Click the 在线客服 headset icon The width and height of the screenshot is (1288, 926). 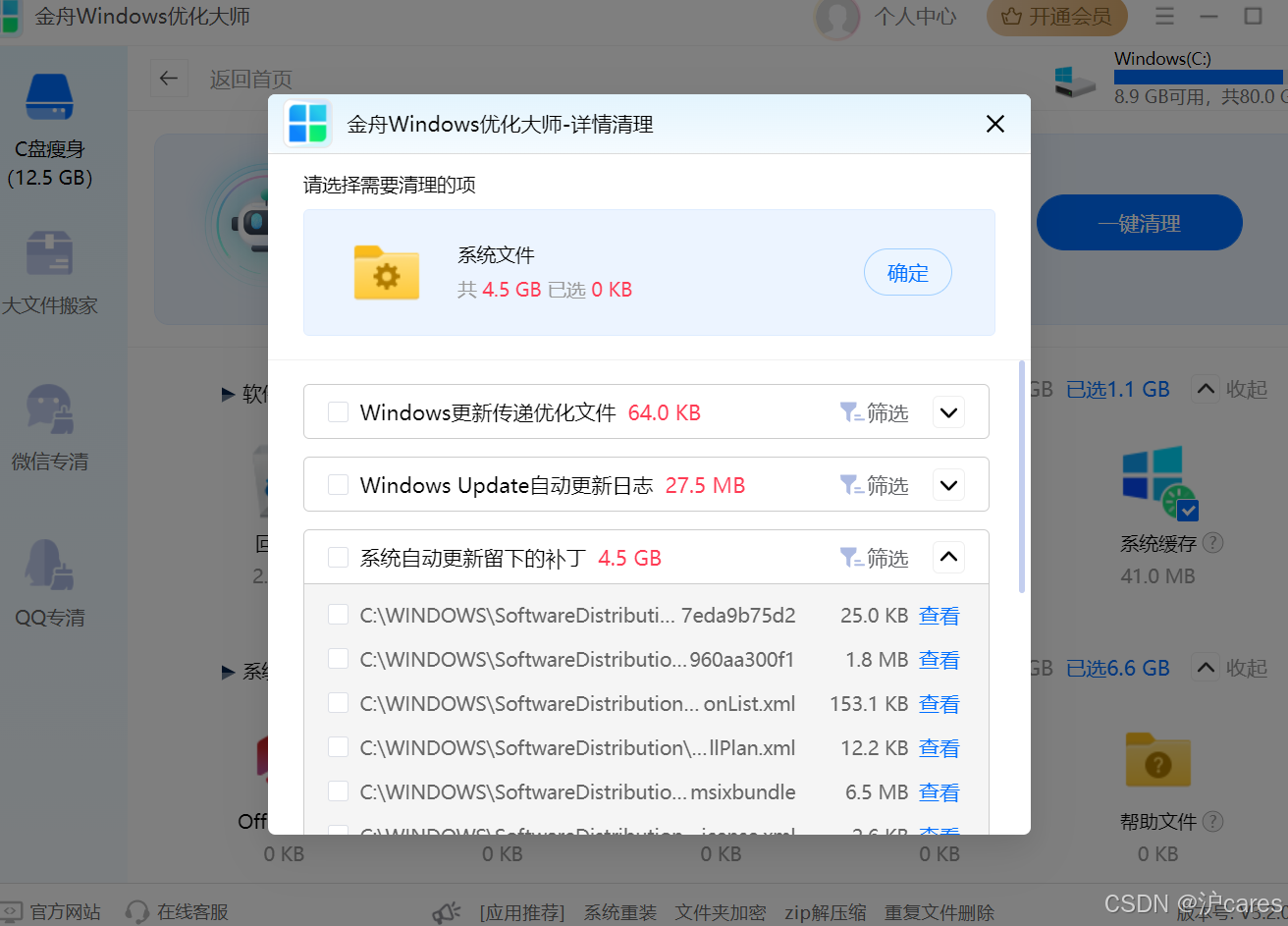pos(137,912)
